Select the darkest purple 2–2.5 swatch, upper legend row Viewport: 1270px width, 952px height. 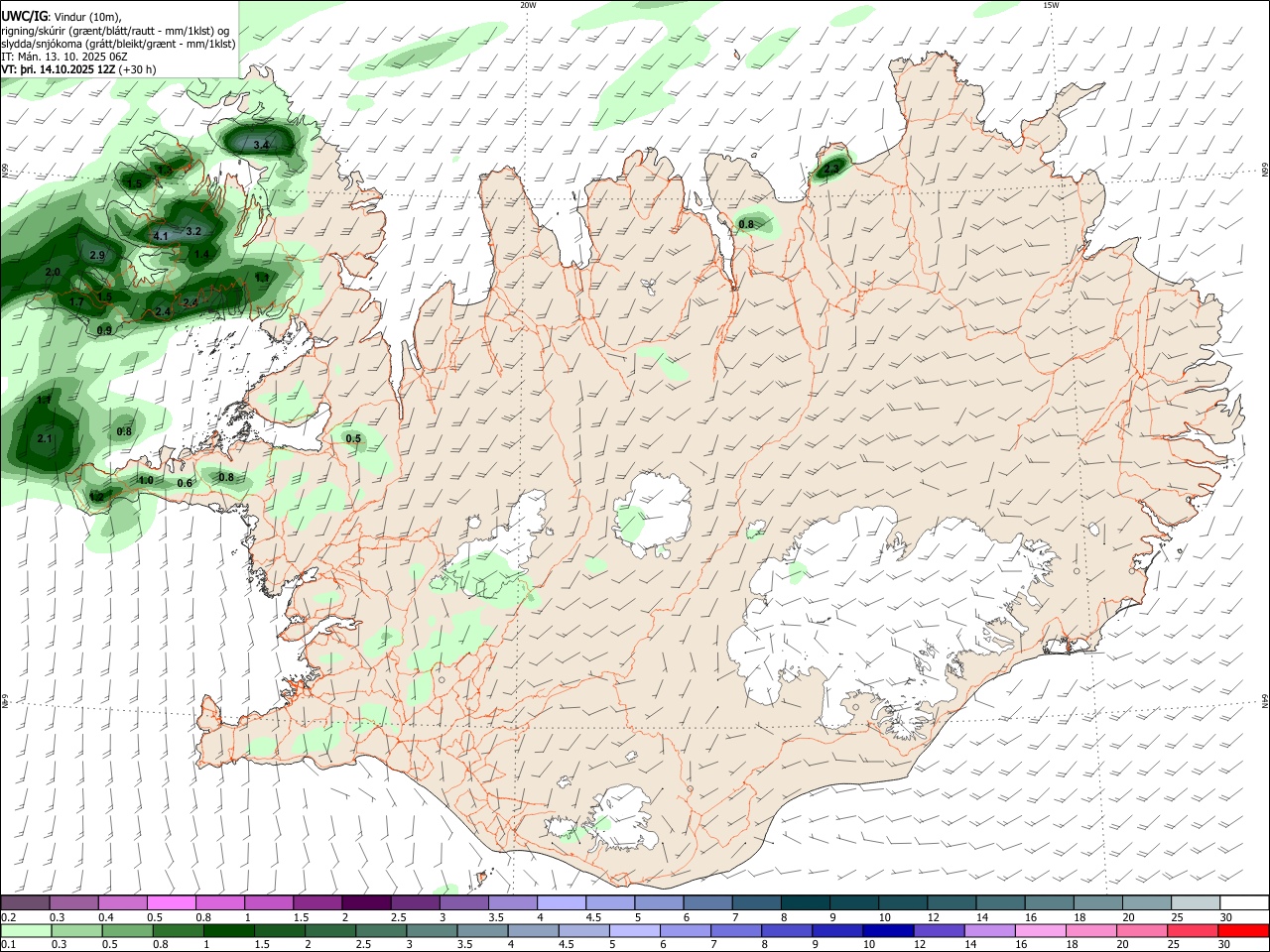click(x=366, y=902)
